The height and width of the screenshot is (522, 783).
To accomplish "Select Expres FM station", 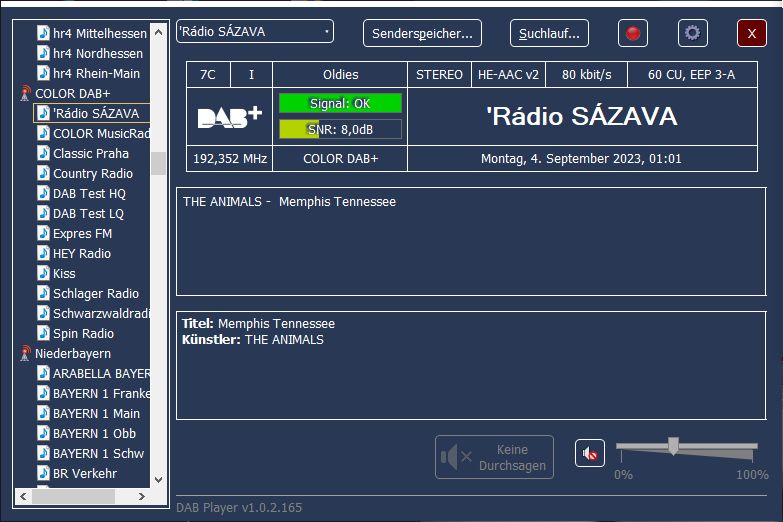I will [x=82, y=233].
